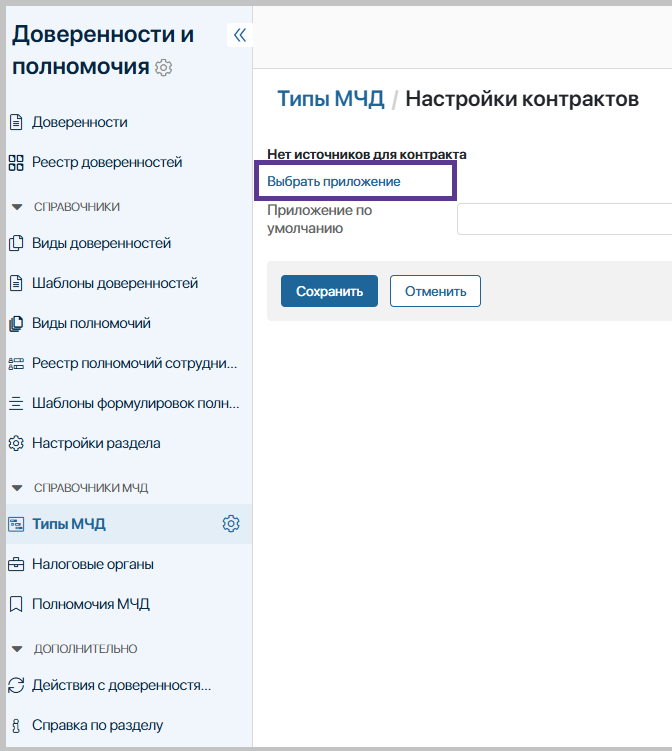Click the Реестр доверенностей grid icon
Image resolution: width=672 pixels, height=751 pixels.
[x=16, y=162]
